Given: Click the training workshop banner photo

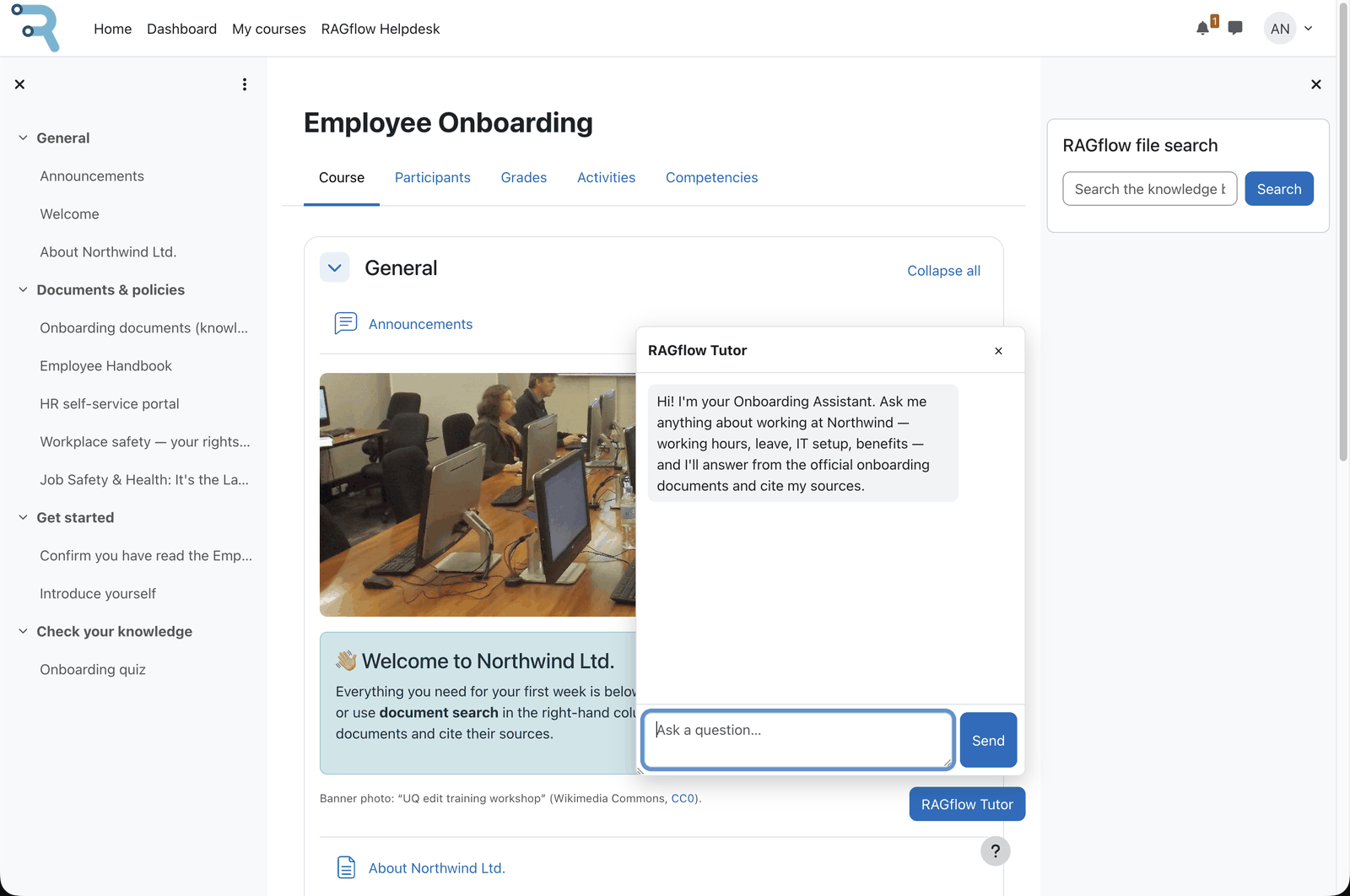Looking at the screenshot, I should click(x=478, y=494).
